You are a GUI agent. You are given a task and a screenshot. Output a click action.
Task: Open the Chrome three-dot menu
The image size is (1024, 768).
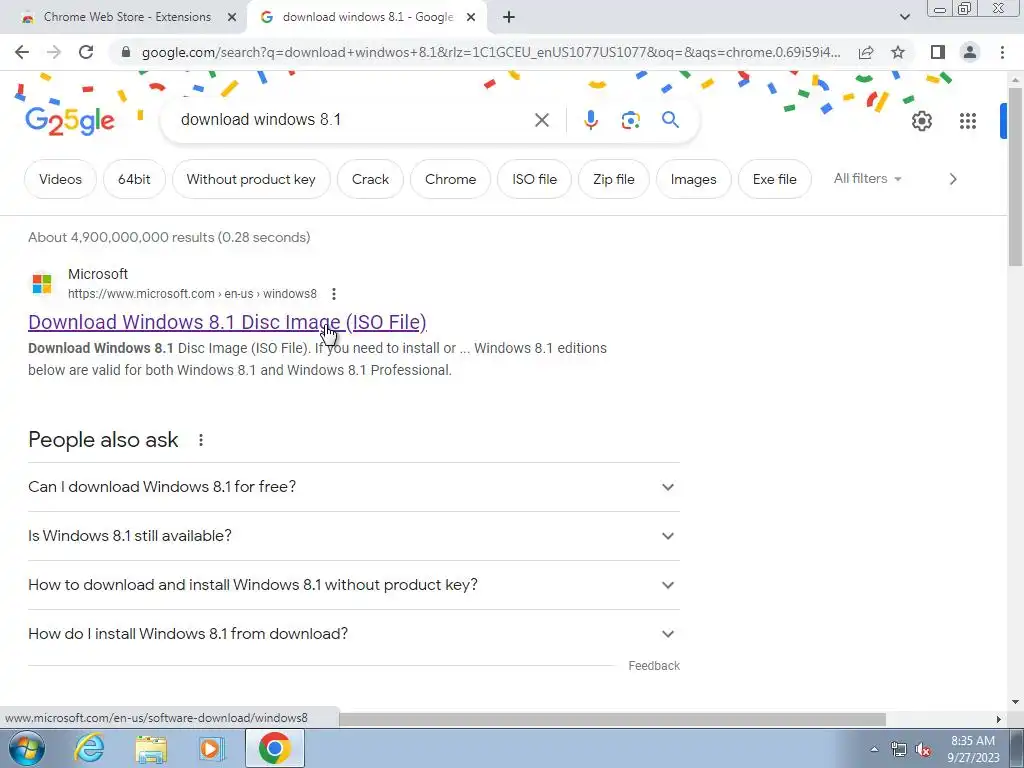(1002, 52)
